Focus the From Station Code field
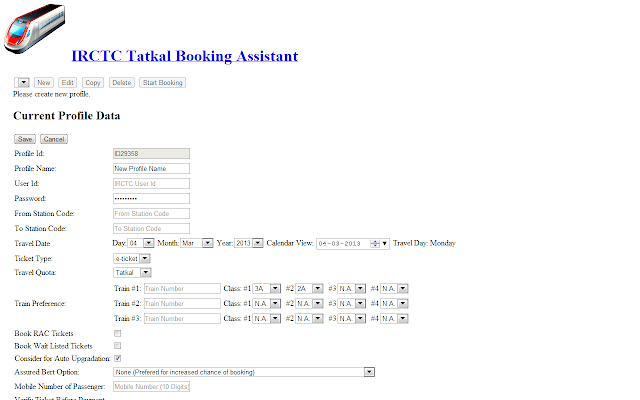This screenshot has width=640, height=400. click(151, 213)
